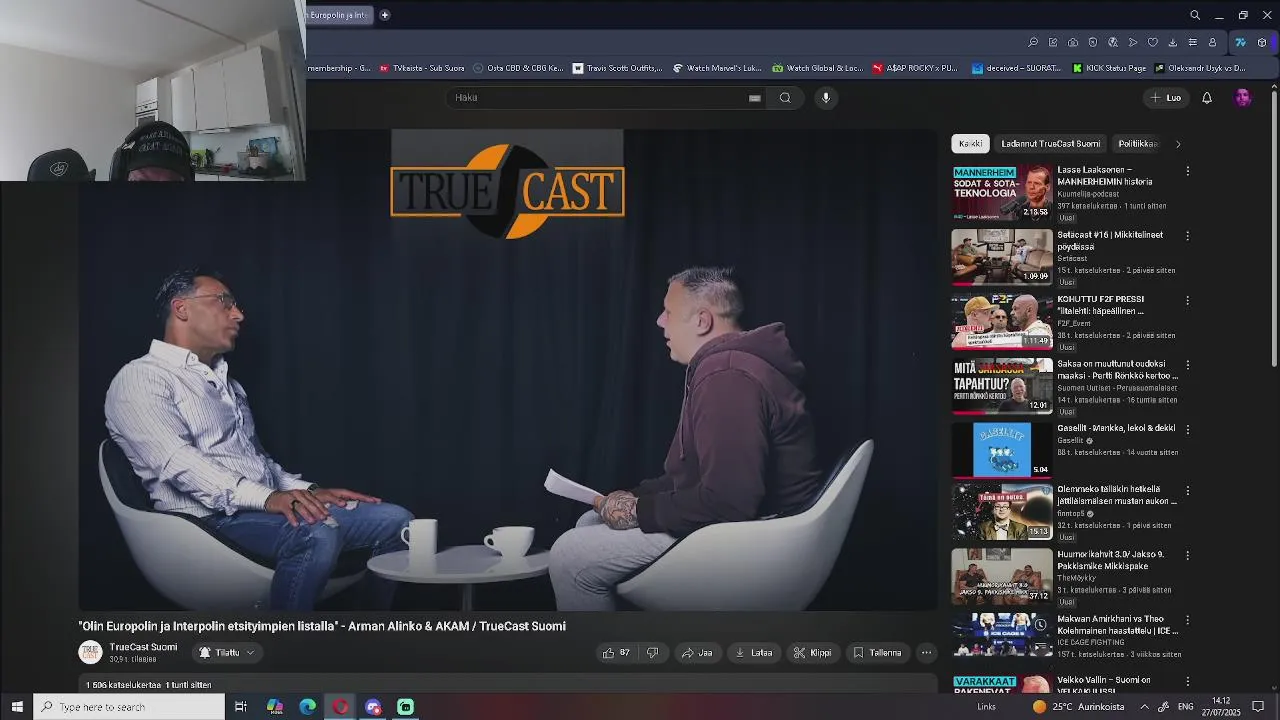The image size is (1280, 720).
Task: Open the ENG language indicator in system tray
Action: point(1185,707)
